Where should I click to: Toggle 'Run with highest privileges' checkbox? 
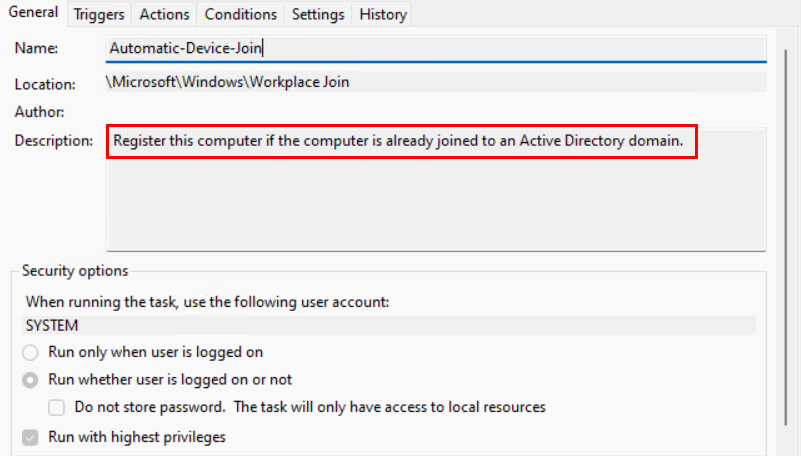pyautogui.click(x=31, y=437)
